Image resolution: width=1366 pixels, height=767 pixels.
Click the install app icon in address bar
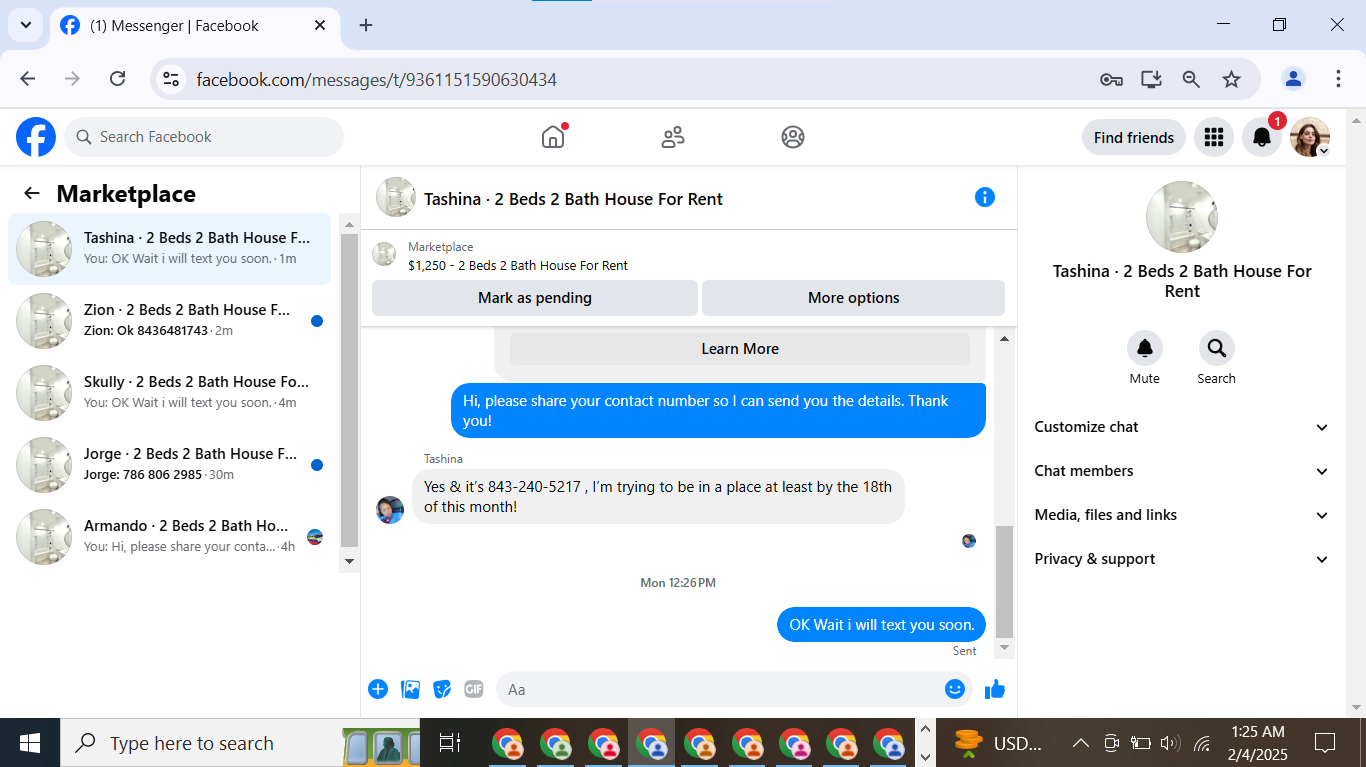tap(1151, 79)
